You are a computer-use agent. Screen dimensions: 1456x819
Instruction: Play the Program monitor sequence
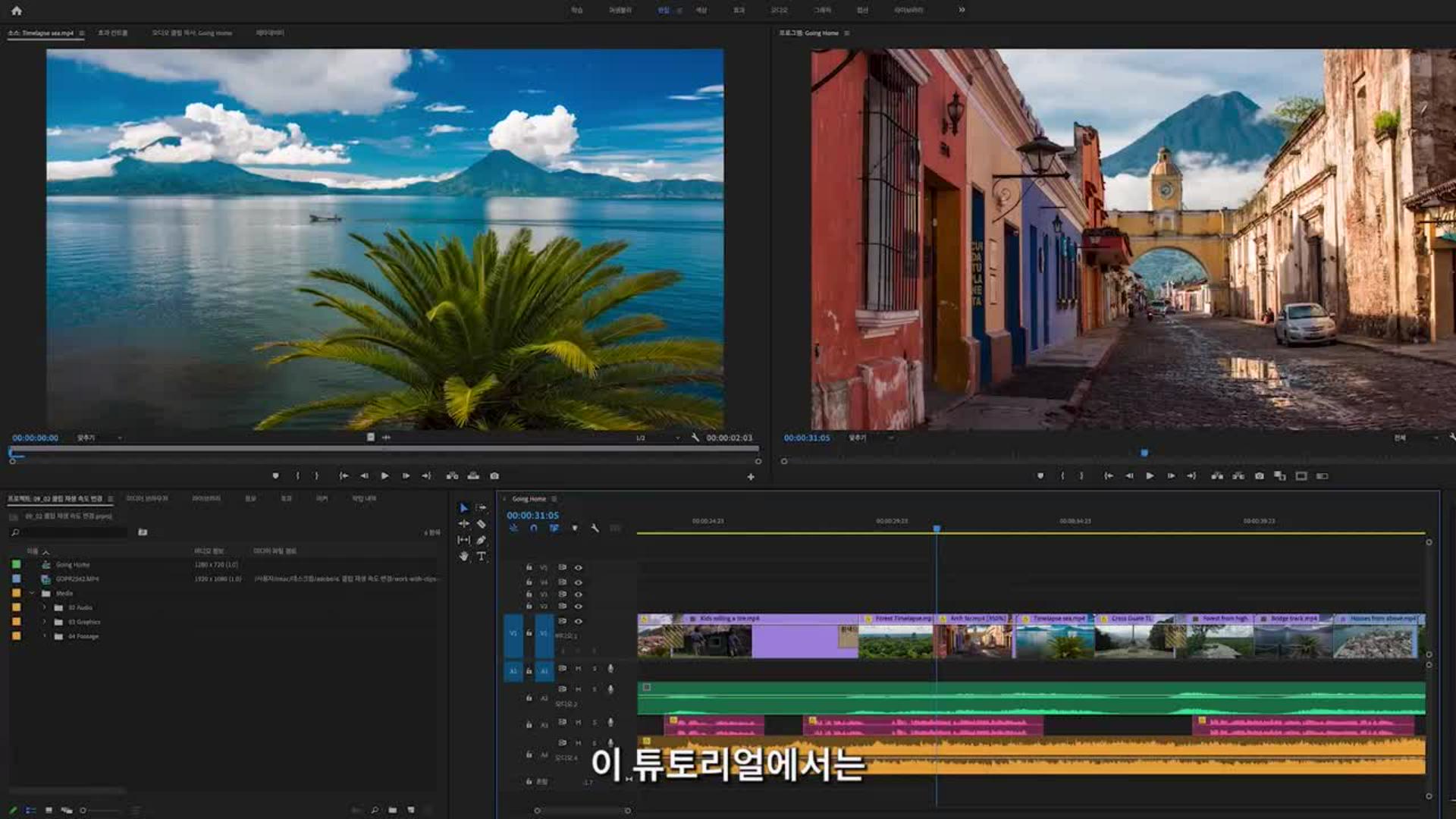click(x=1150, y=476)
